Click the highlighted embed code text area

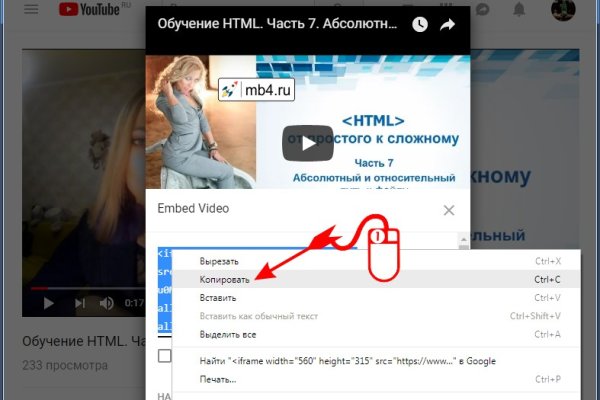pos(165,288)
